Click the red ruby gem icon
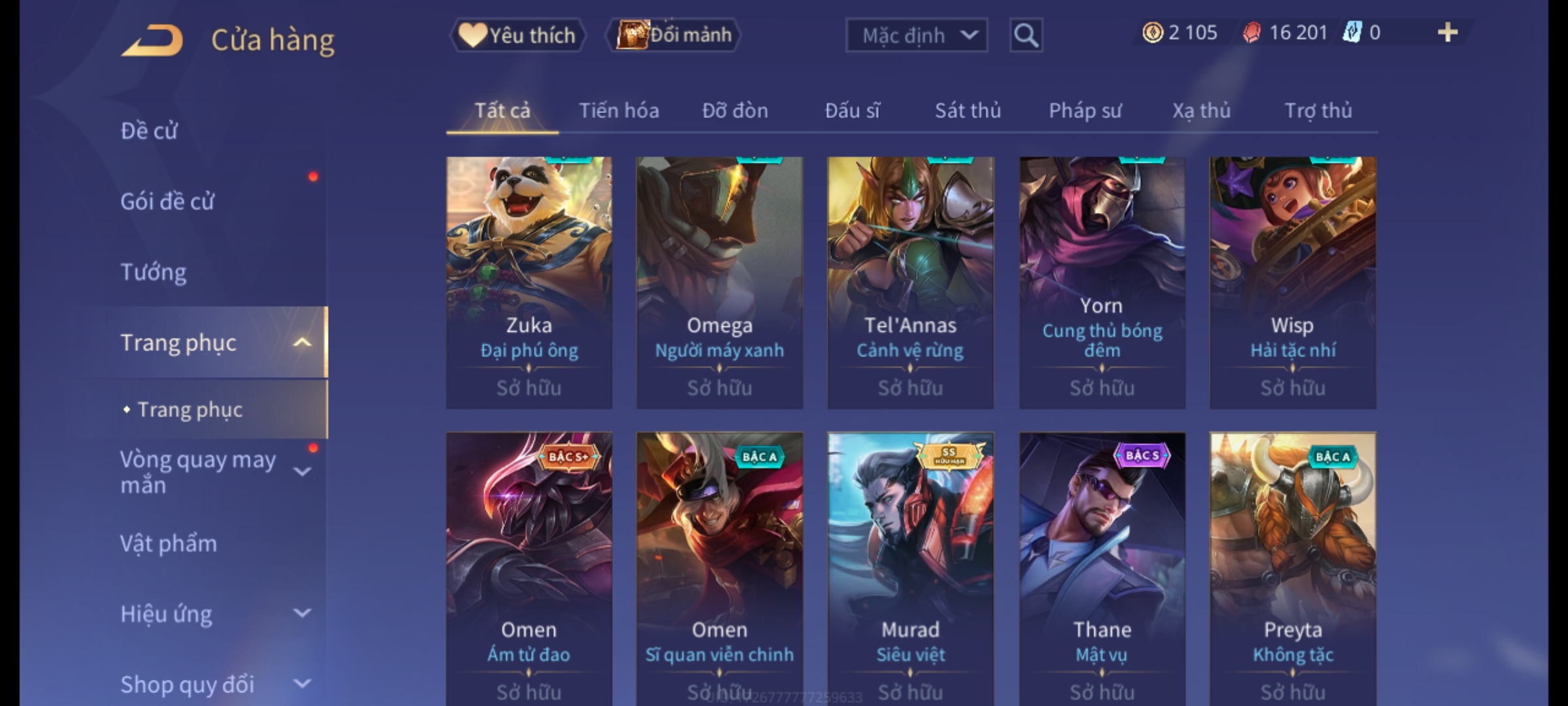Screen dimensions: 1568x706 click(x=1251, y=33)
